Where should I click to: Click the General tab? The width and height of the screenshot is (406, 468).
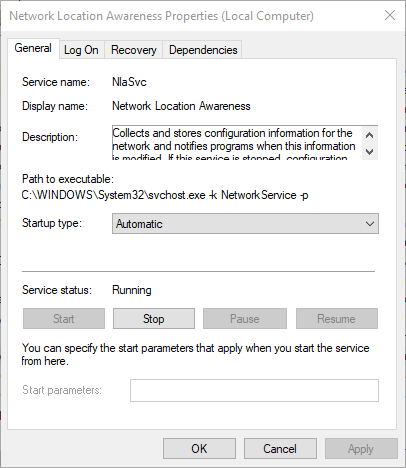pos(33,48)
